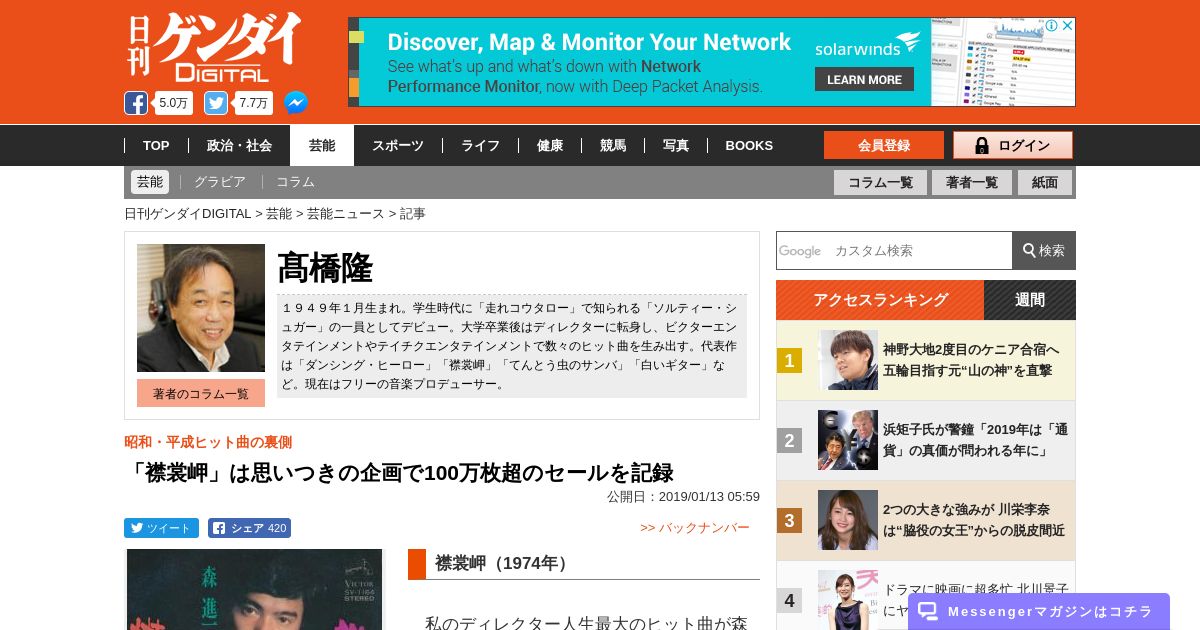Click the SolarWinds LEARN MORE button
The height and width of the screenshot is (630, 1200).
pos(864,79)
